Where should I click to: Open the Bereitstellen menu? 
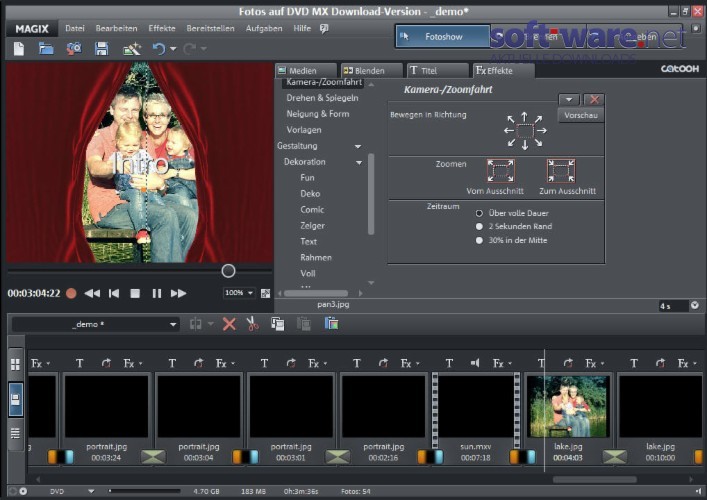coord(211,28)
